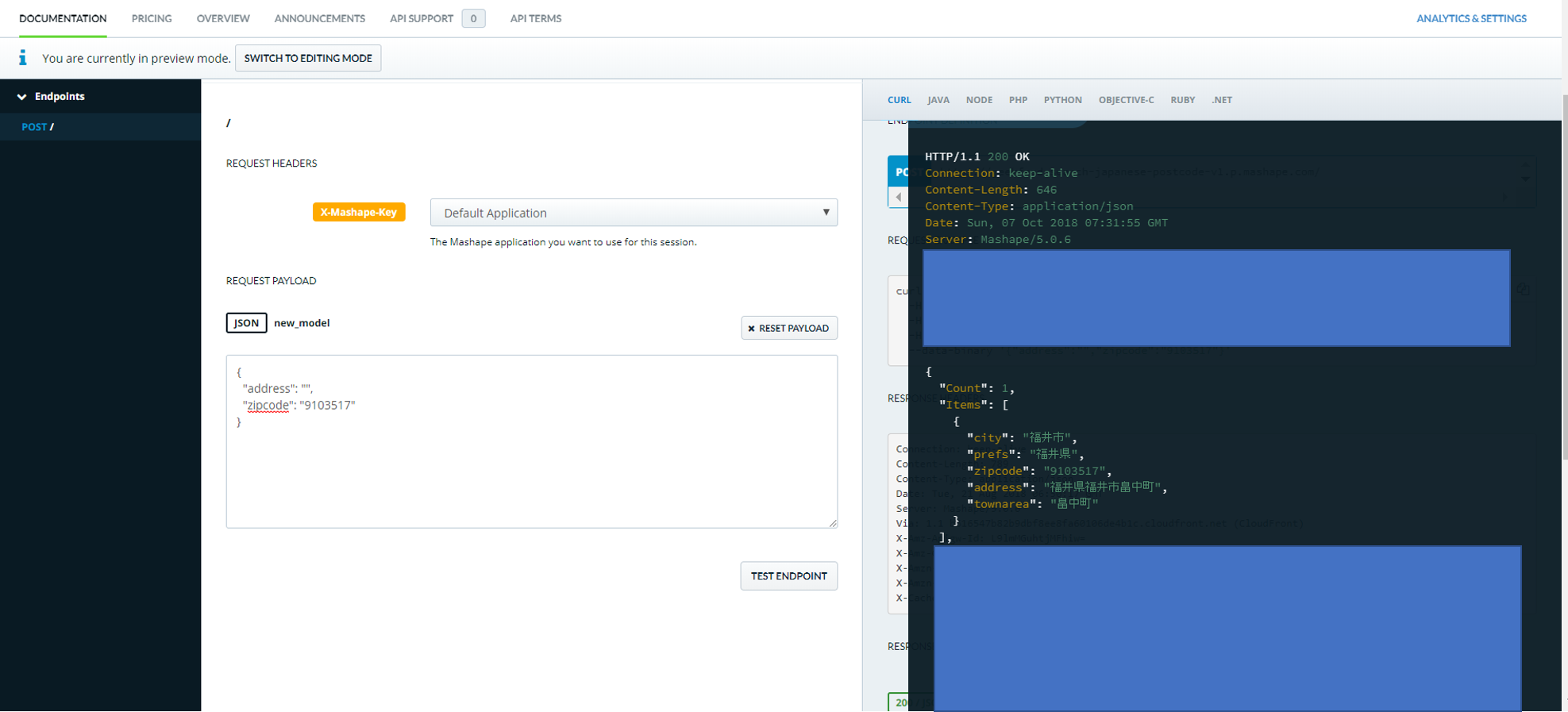Click the X icon on Reset Payload
Screen dimensions: 1568x712
click(x=751, y=329)
